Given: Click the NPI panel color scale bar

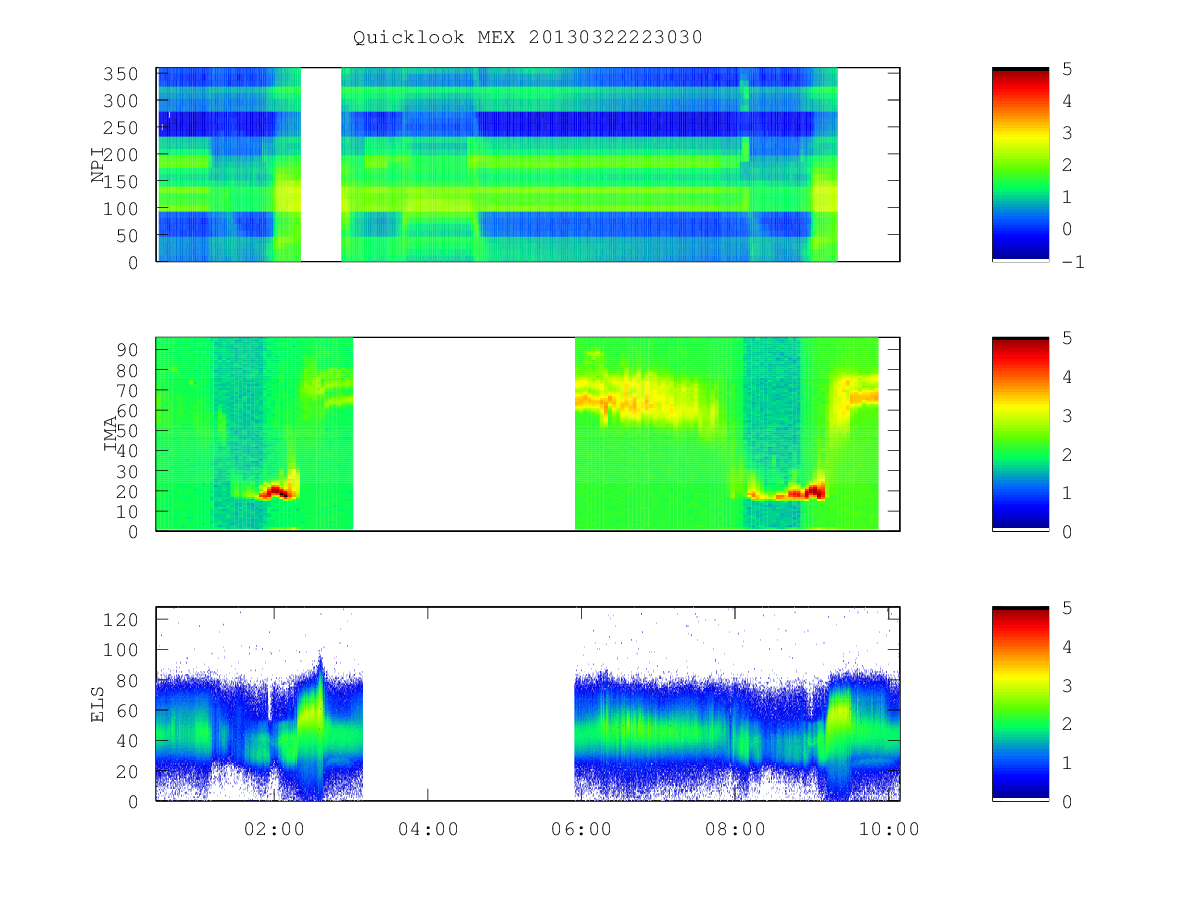Looking at the screenshot, I should point(1020,164).
